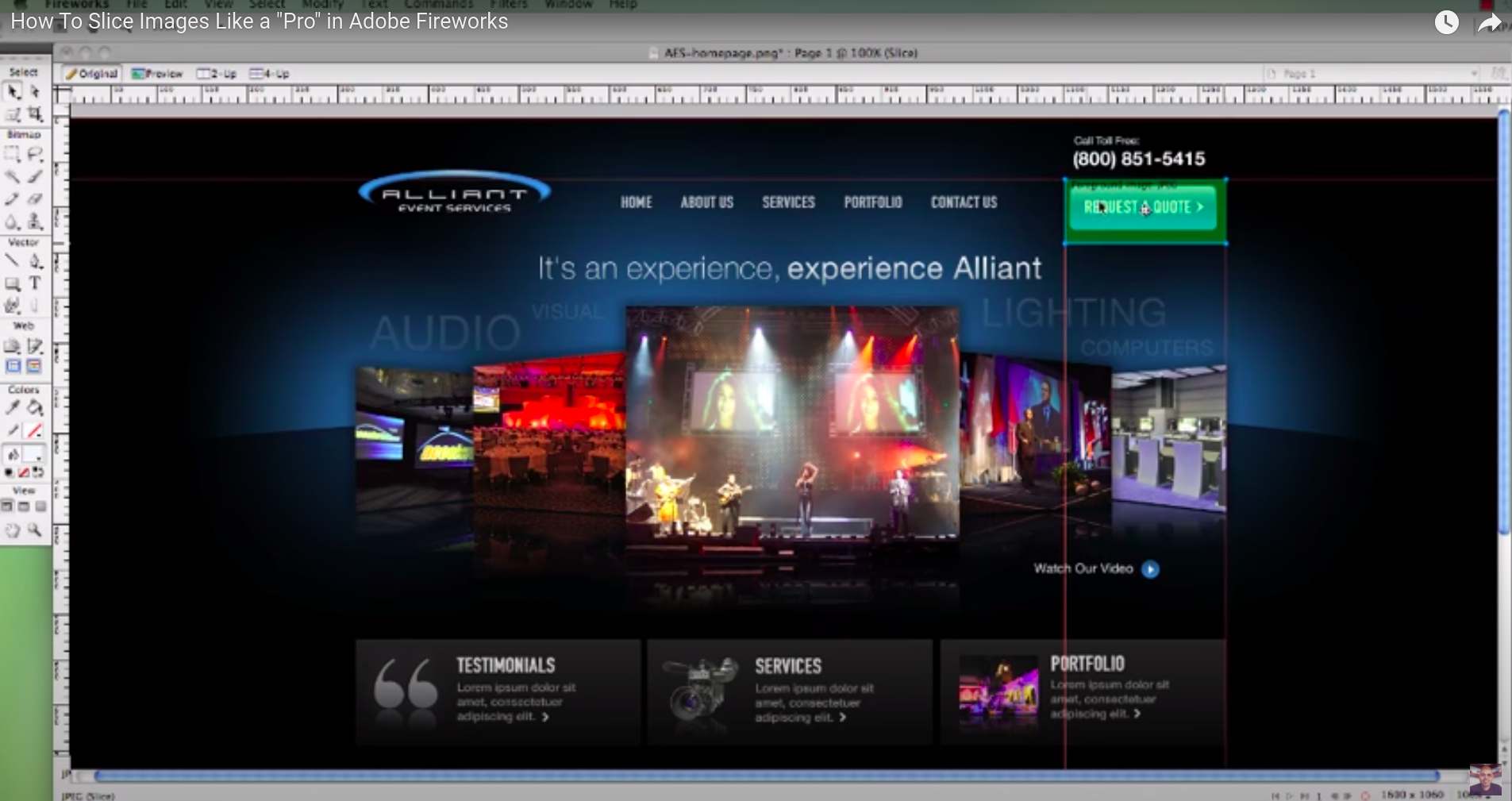This screenshot has width=1512, height=801.
Task: Click the YouTube Watch Later clock
Action: tap(1447, 22)
